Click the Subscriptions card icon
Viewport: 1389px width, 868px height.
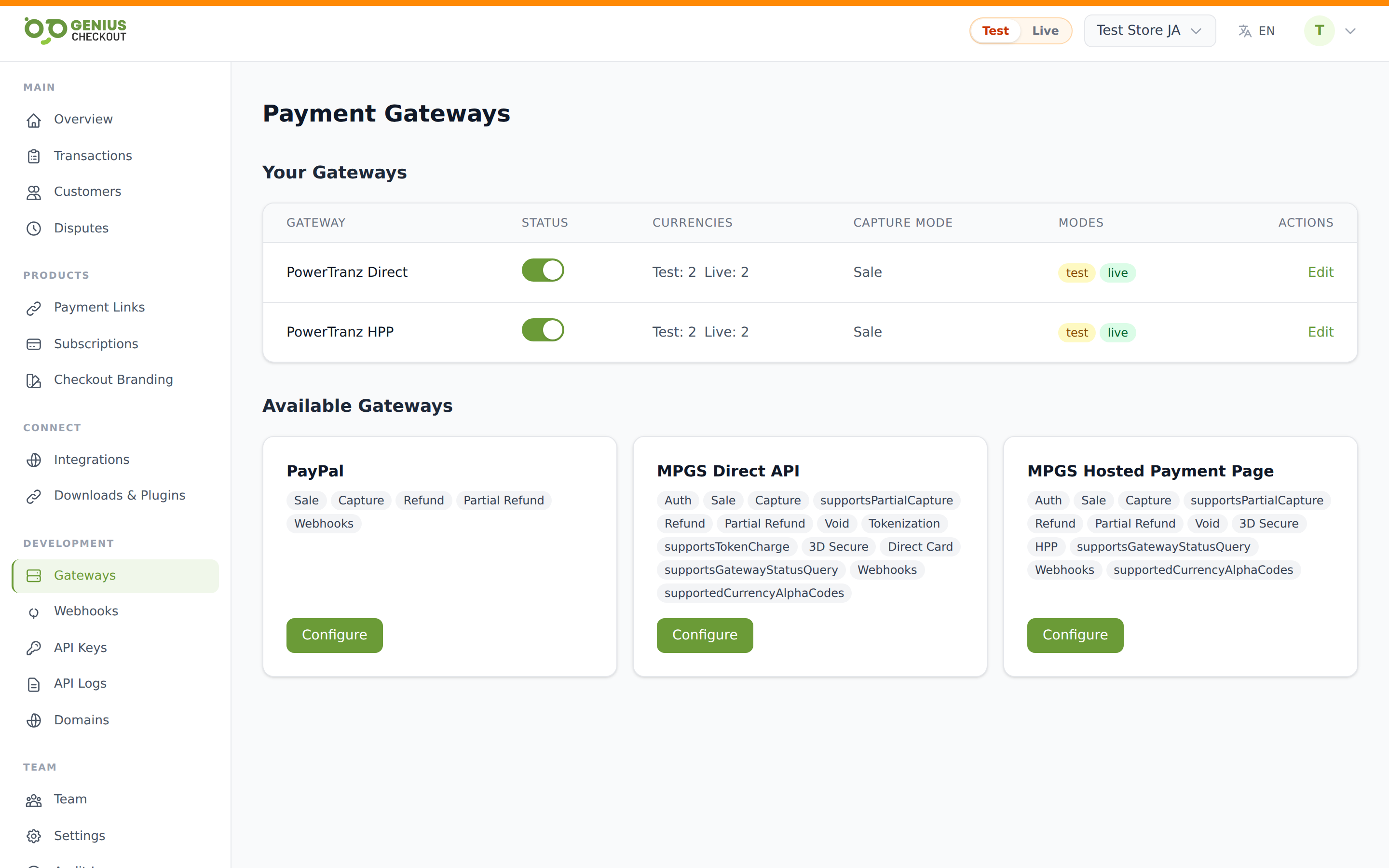coord(34,344)
